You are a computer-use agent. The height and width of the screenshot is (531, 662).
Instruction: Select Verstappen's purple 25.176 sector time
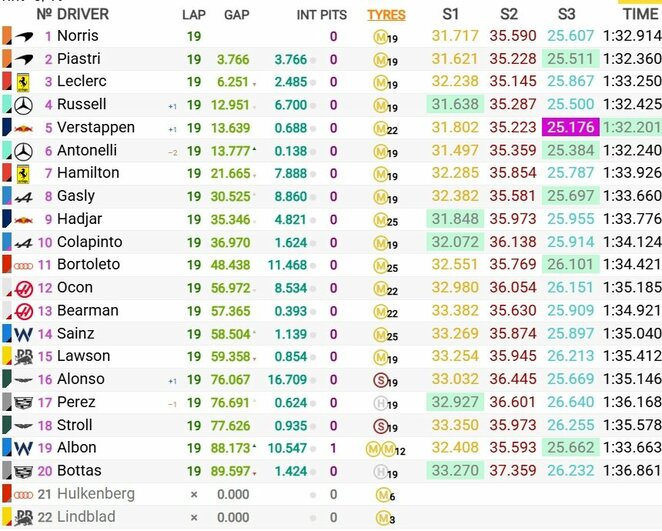pos(570,127)
